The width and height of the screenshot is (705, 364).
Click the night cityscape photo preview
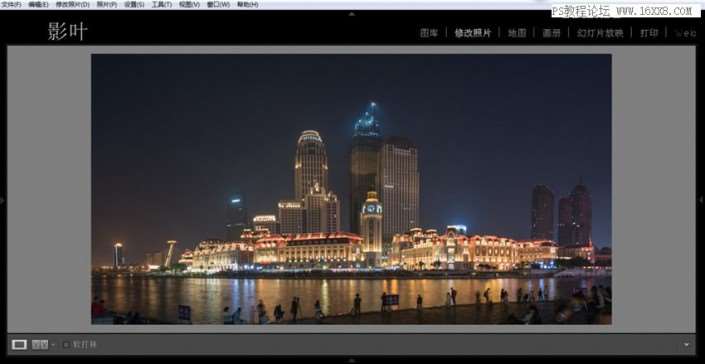click(351, 189)
